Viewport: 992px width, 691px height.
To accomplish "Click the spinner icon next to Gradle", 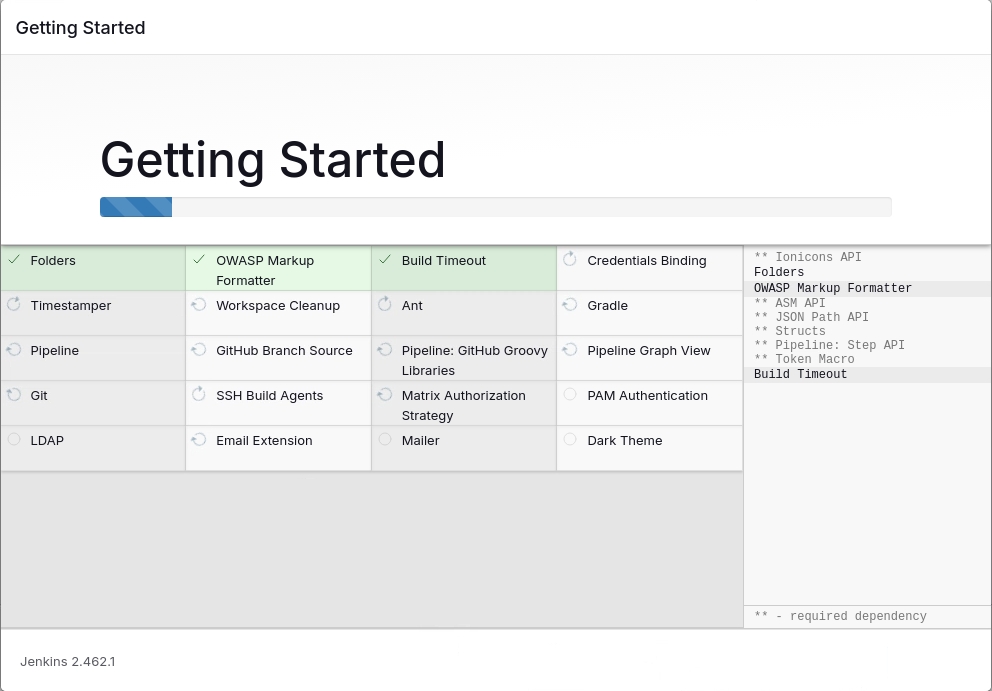I will point(570,304).
